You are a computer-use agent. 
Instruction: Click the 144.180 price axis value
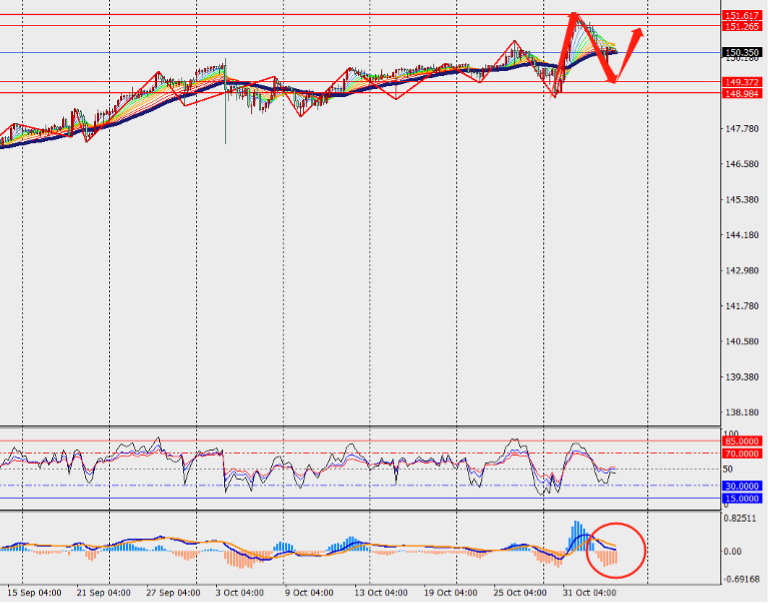coord(742,235)
